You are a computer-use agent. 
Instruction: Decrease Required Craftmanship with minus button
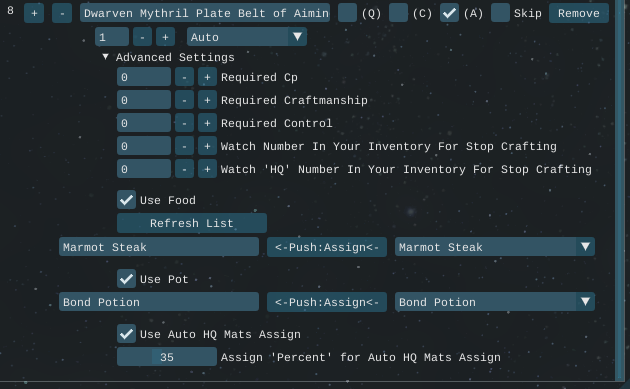[184, 100]
